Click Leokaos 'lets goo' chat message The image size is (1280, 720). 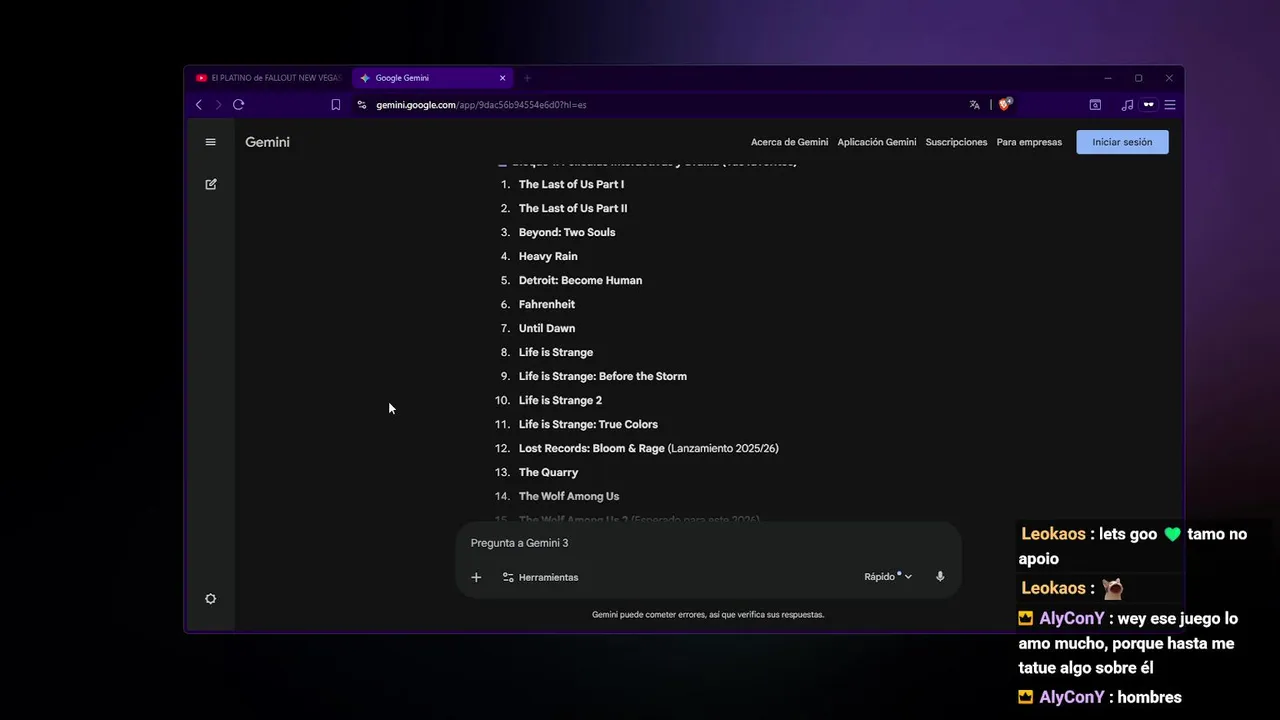1133,546
